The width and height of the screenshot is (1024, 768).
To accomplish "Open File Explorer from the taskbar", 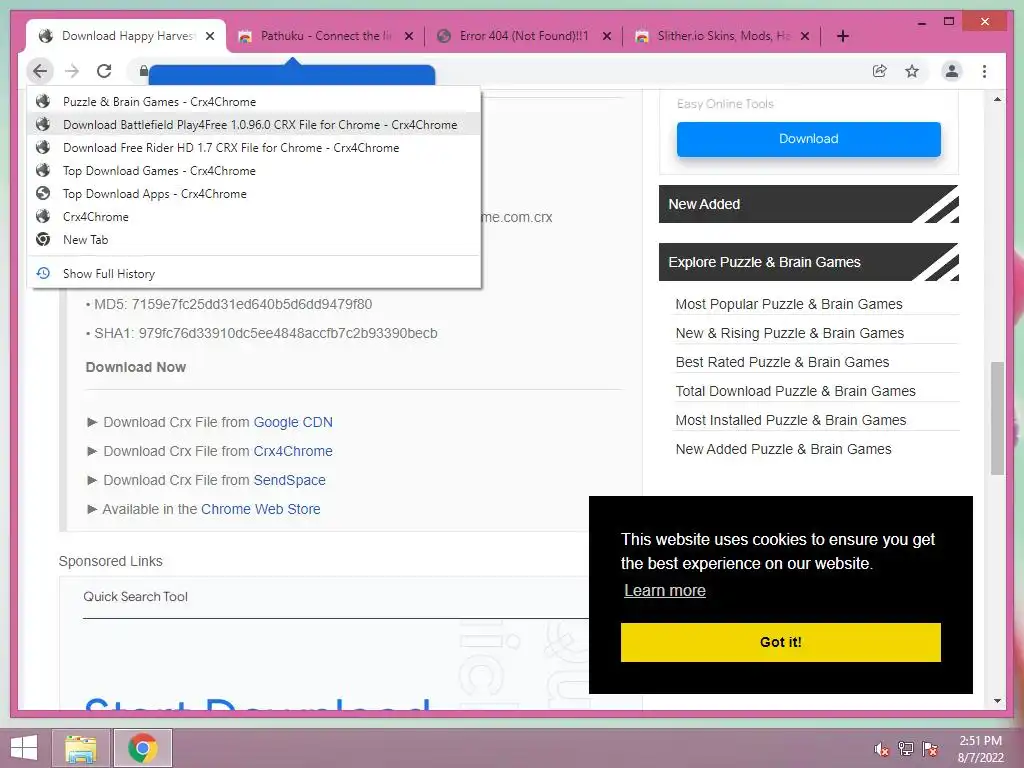I will (x=80, y=748).
